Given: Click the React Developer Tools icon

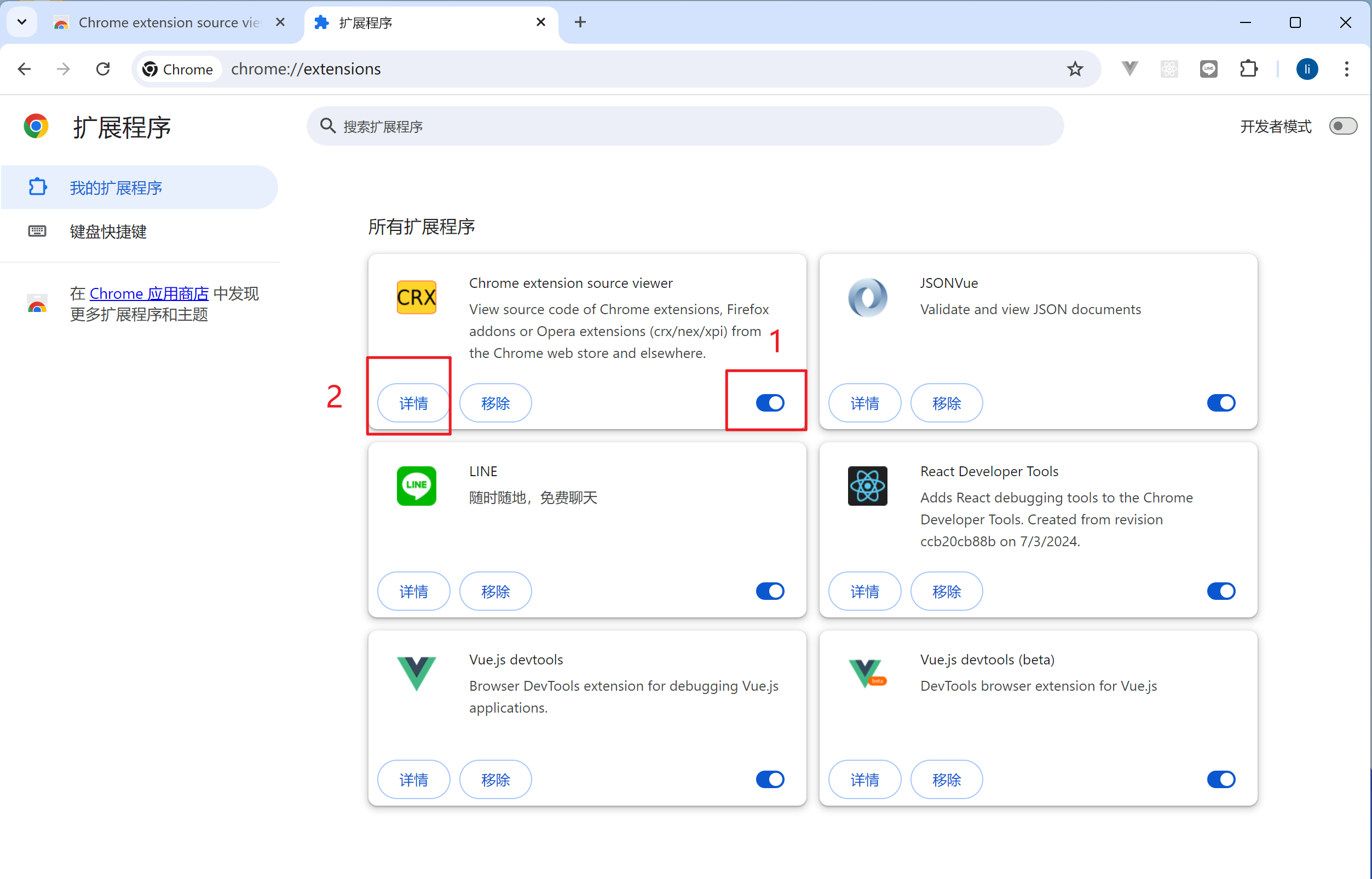Looking at the screenshot, I should pyautogui.click(x=867, y=485).
